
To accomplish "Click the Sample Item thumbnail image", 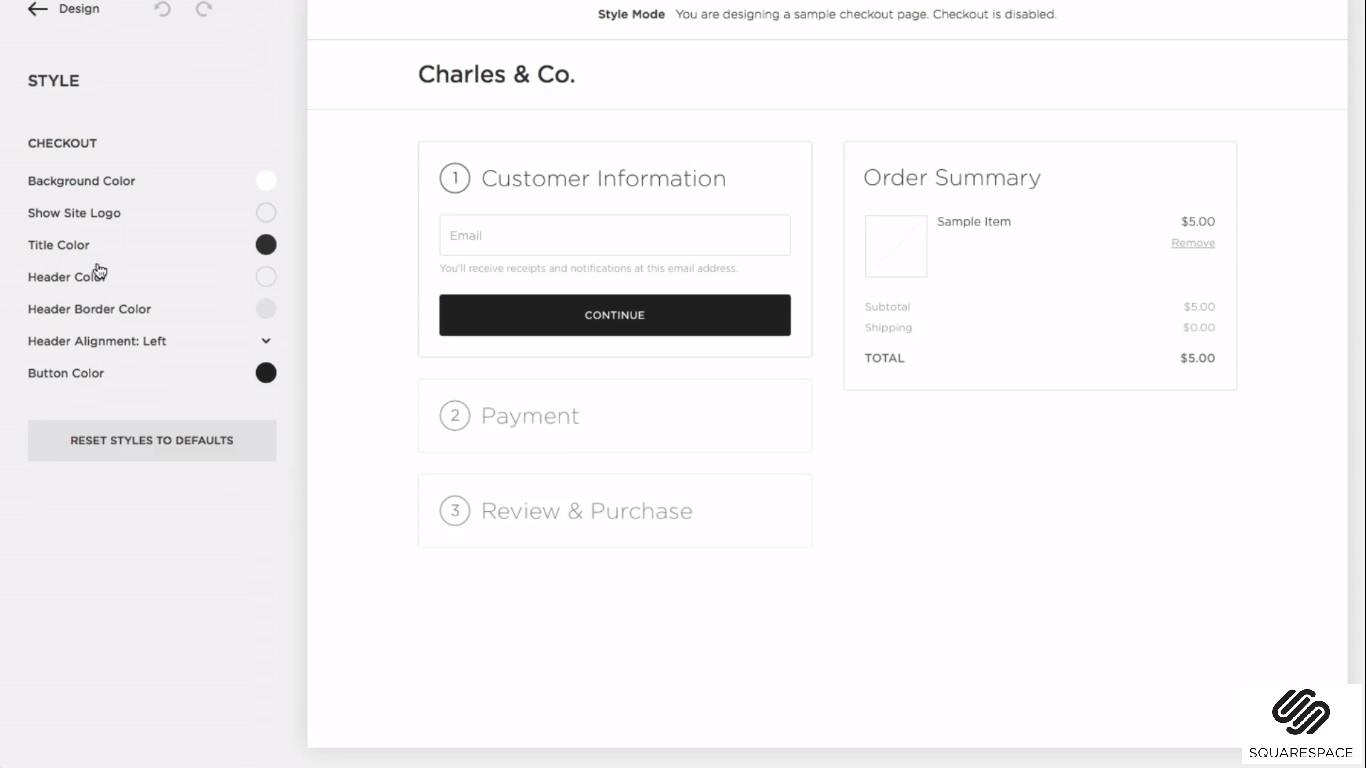I will [x=896, y=246].
